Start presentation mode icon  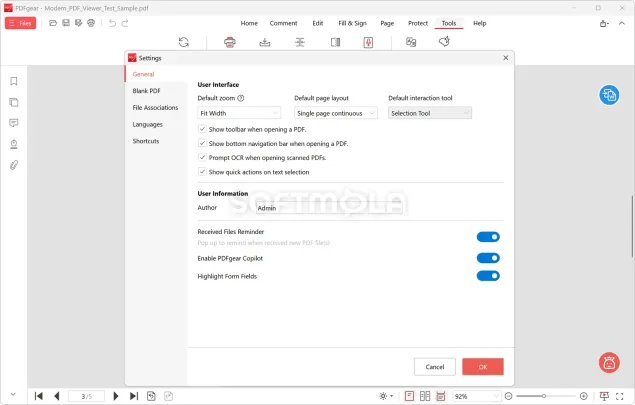604,396
